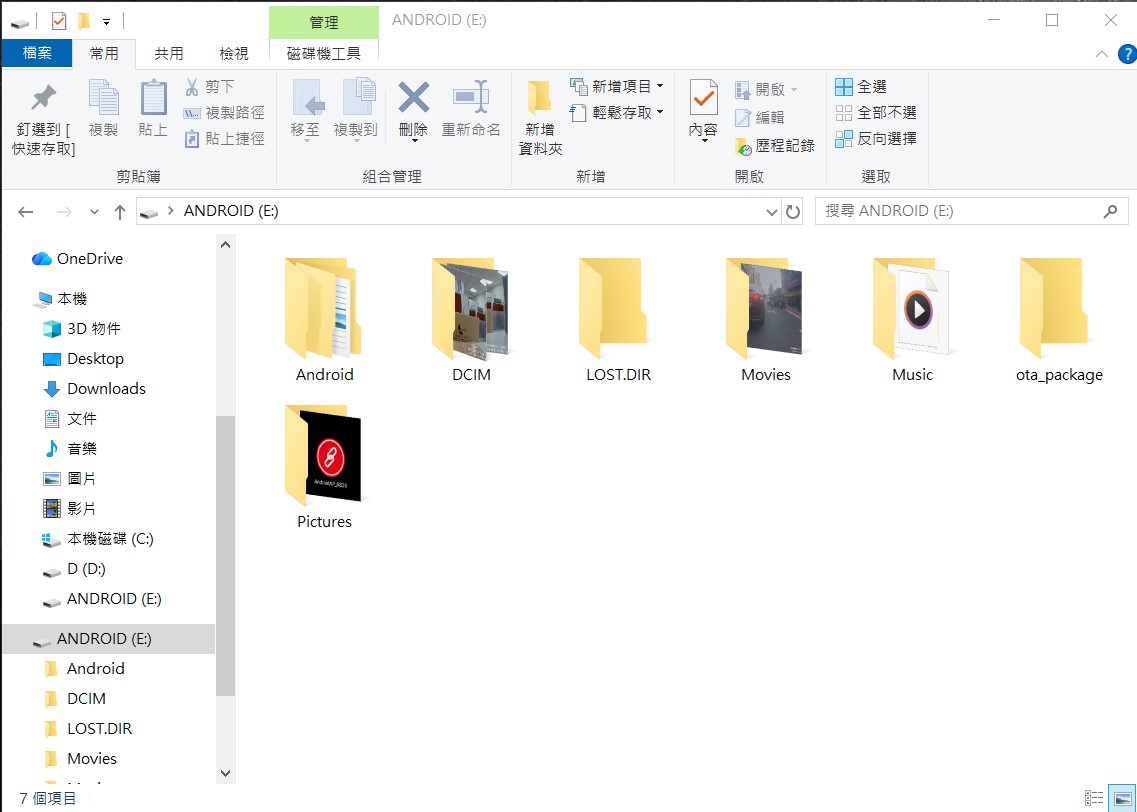
Task: Click Invert Selection (反向選擇)
Action: 876,139
